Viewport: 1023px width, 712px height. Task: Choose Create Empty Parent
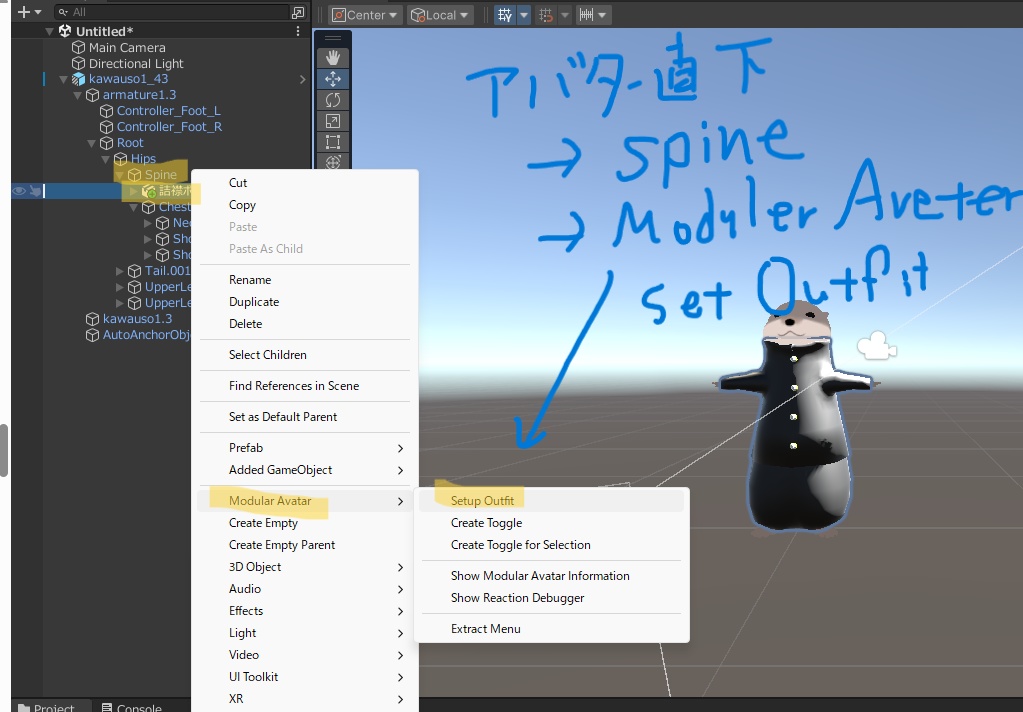tap(282, 545)
